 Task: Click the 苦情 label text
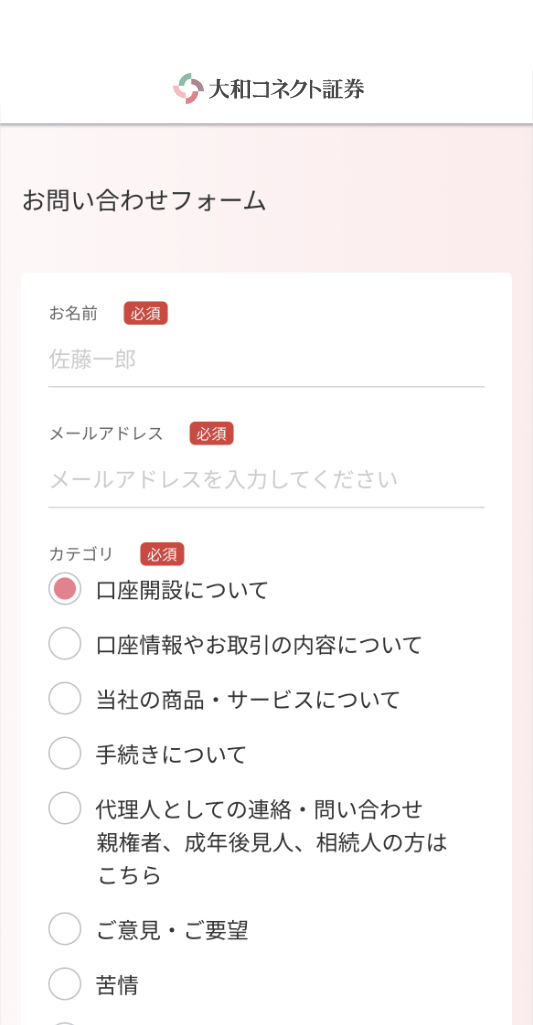(117, 984)
